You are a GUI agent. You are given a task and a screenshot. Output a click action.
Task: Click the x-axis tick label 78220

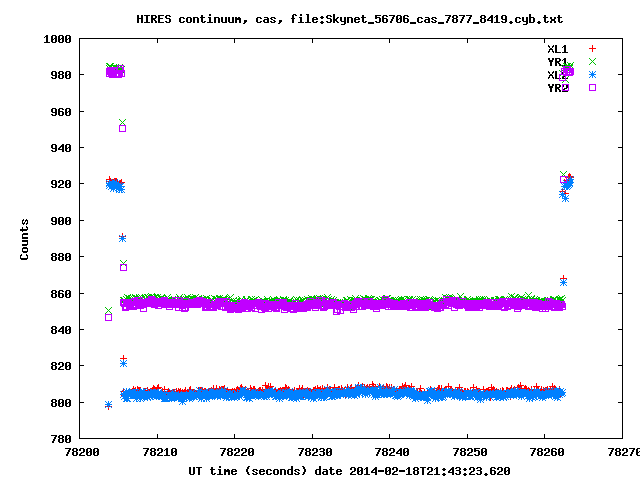(237, 452)
